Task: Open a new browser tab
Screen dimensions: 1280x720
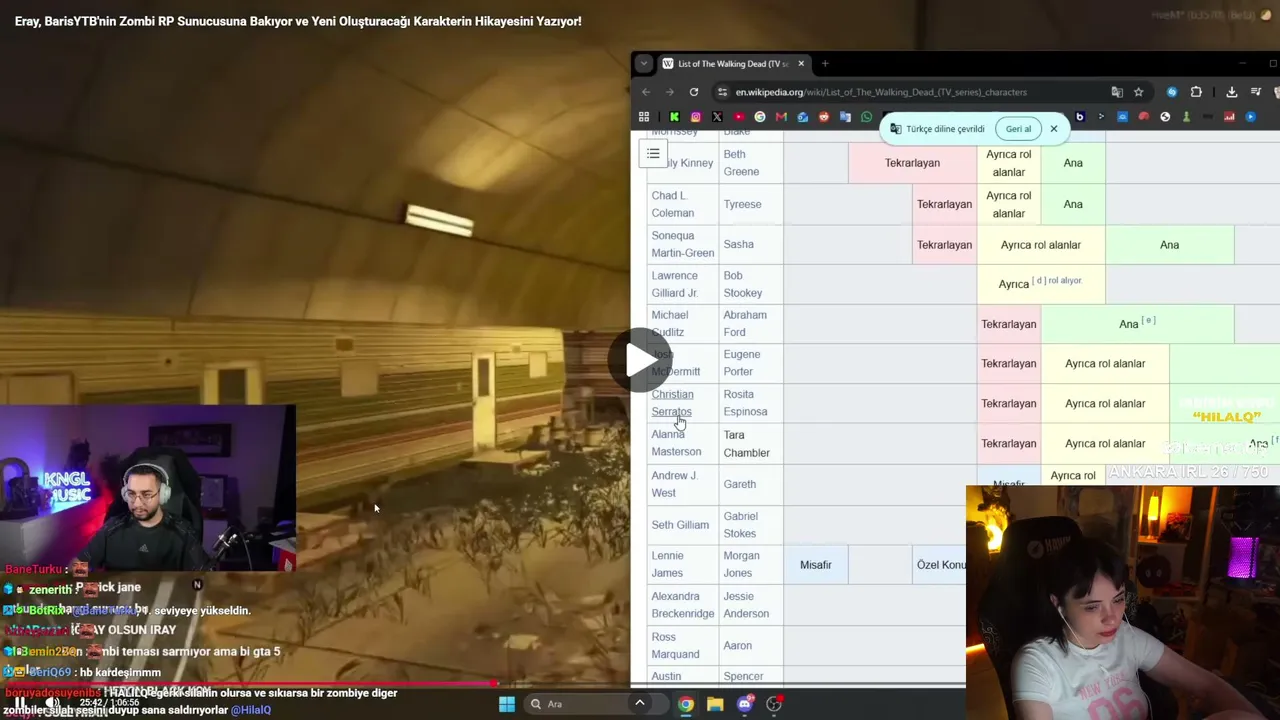Action: pyautogui.click(x=825, y=64)
